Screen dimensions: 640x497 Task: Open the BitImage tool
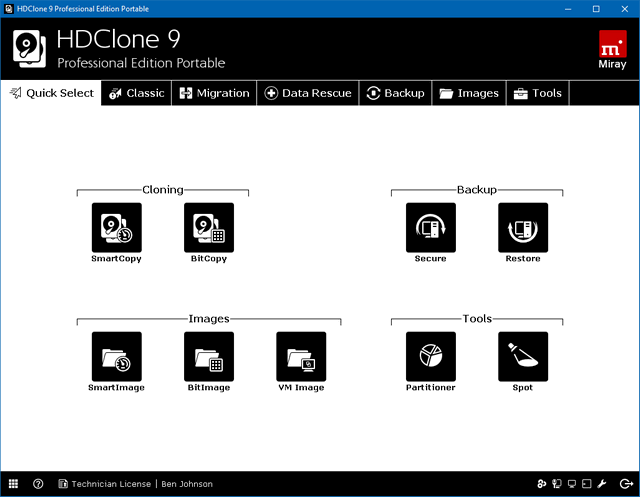[209, 357]
